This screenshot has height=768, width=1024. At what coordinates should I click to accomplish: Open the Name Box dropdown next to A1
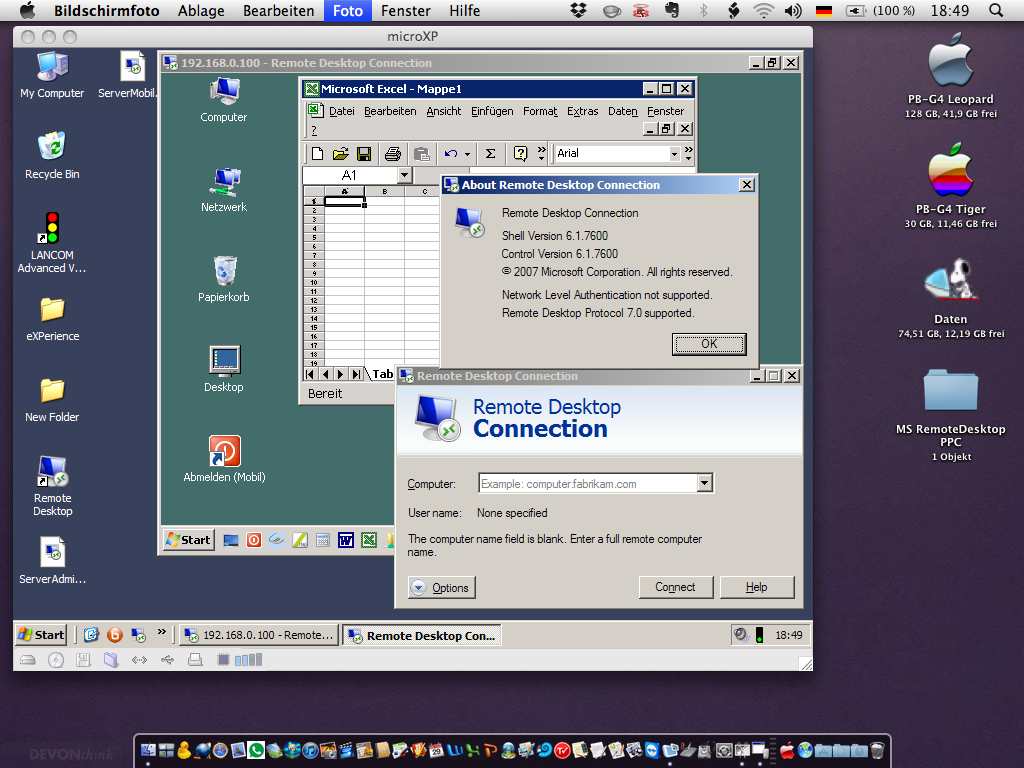(x=404, y=175)
